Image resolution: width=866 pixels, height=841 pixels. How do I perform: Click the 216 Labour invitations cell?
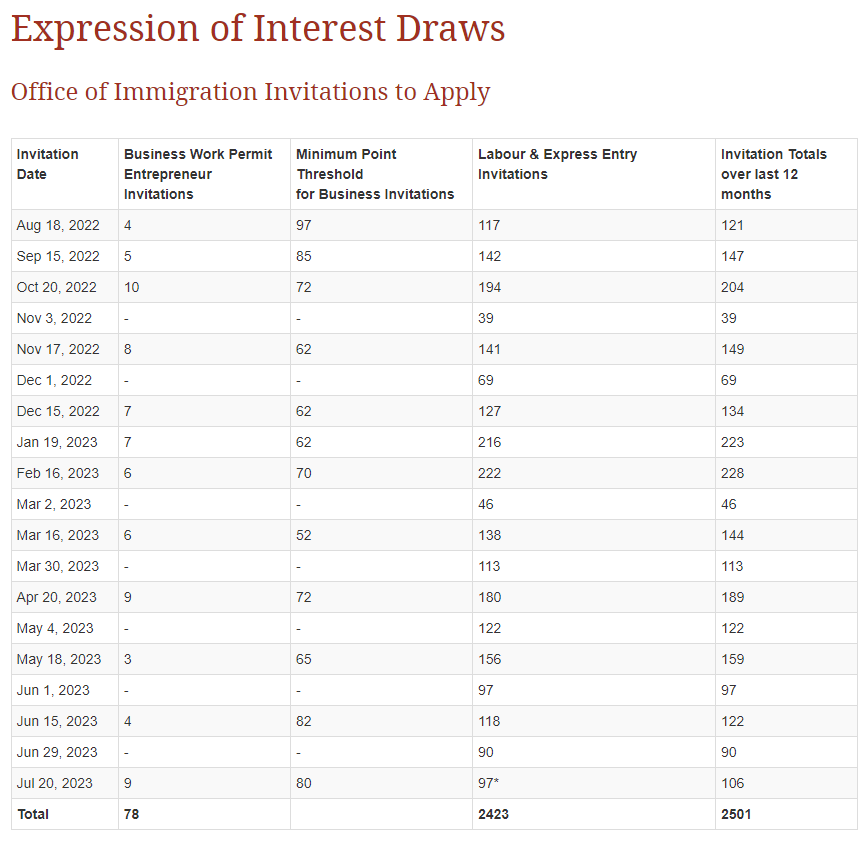pos(489,442)
